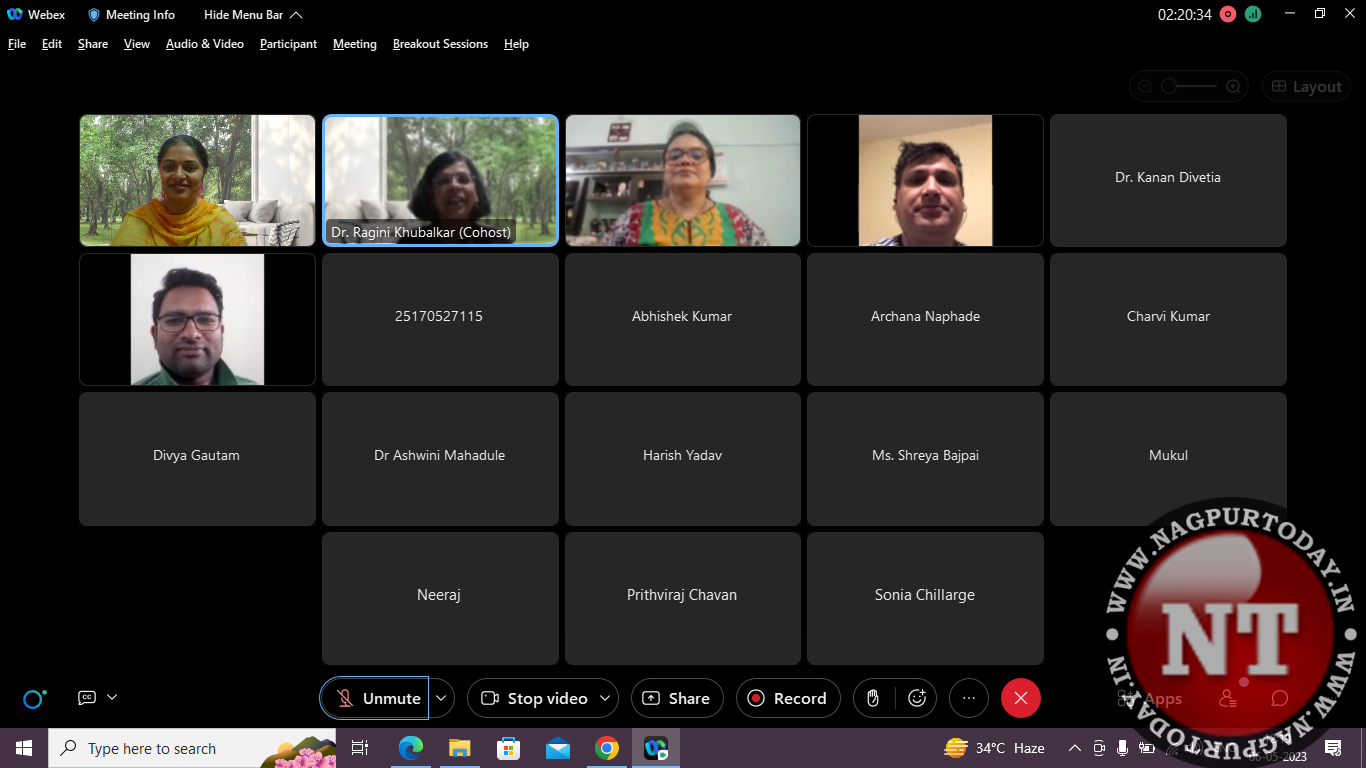This screenshot has width=1366, height=768.
Task: Click the zoom in magnifier icon
Action: (x=1233, y=87)
